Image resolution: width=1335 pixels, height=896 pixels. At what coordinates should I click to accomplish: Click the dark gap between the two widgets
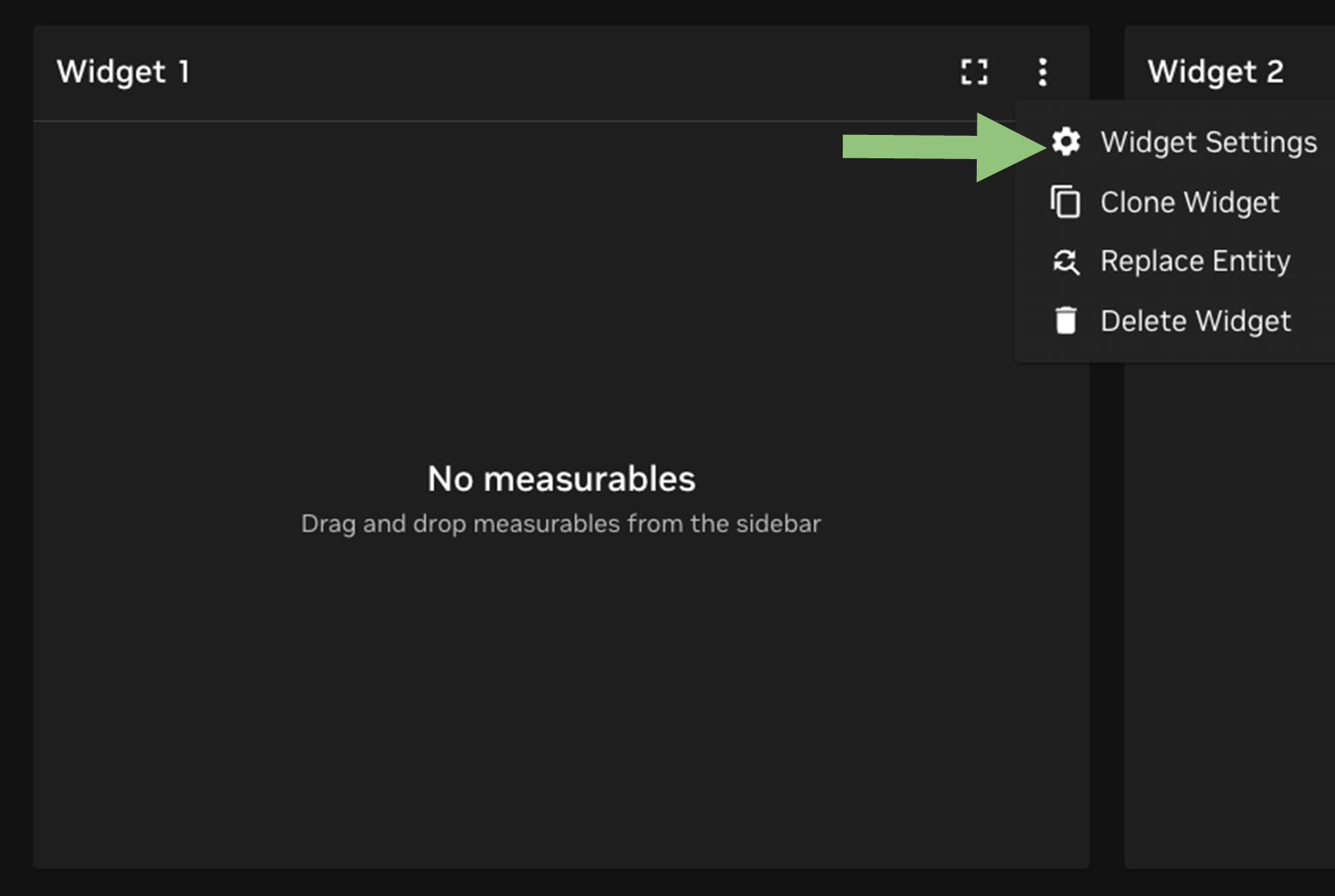pos(1107,519)
